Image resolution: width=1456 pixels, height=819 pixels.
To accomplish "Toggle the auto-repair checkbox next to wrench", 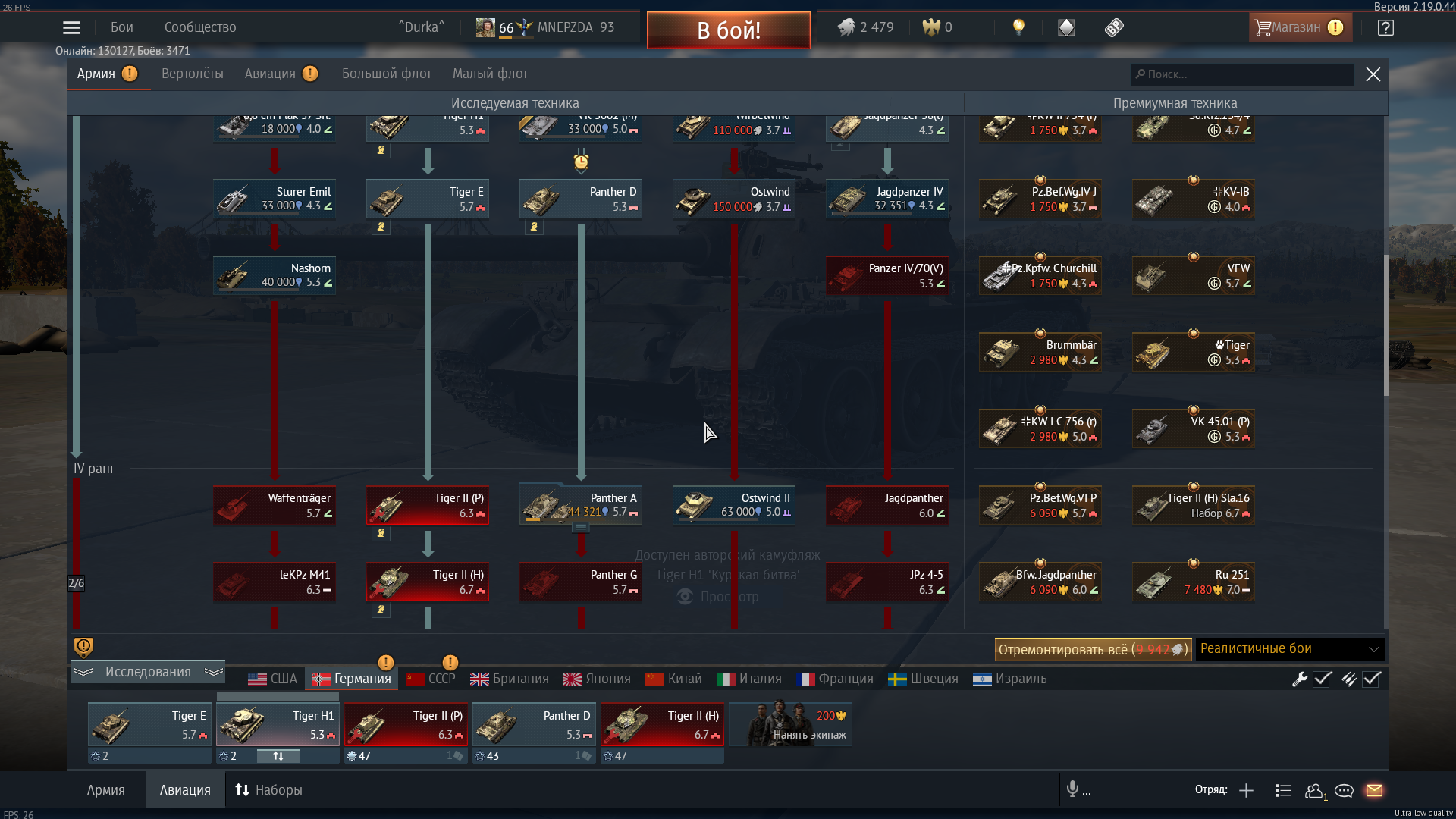I will click(x=1323, y=679).
